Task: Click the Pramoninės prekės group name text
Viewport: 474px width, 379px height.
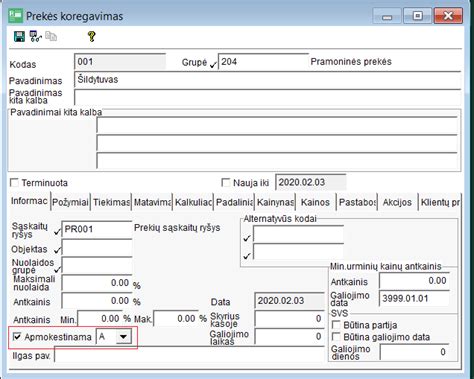Action: [351, 62]
